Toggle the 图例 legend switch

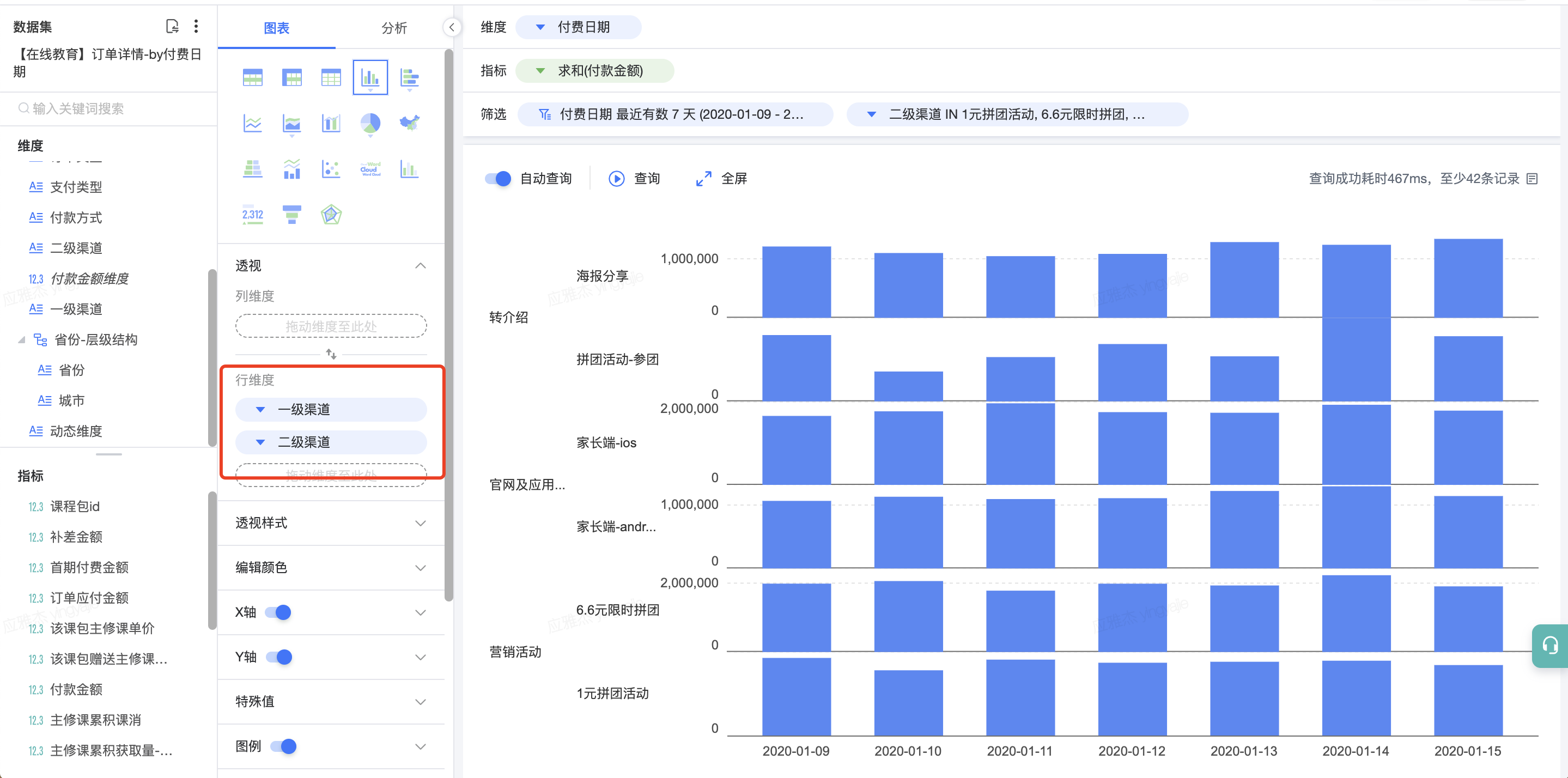click(283, 746)
